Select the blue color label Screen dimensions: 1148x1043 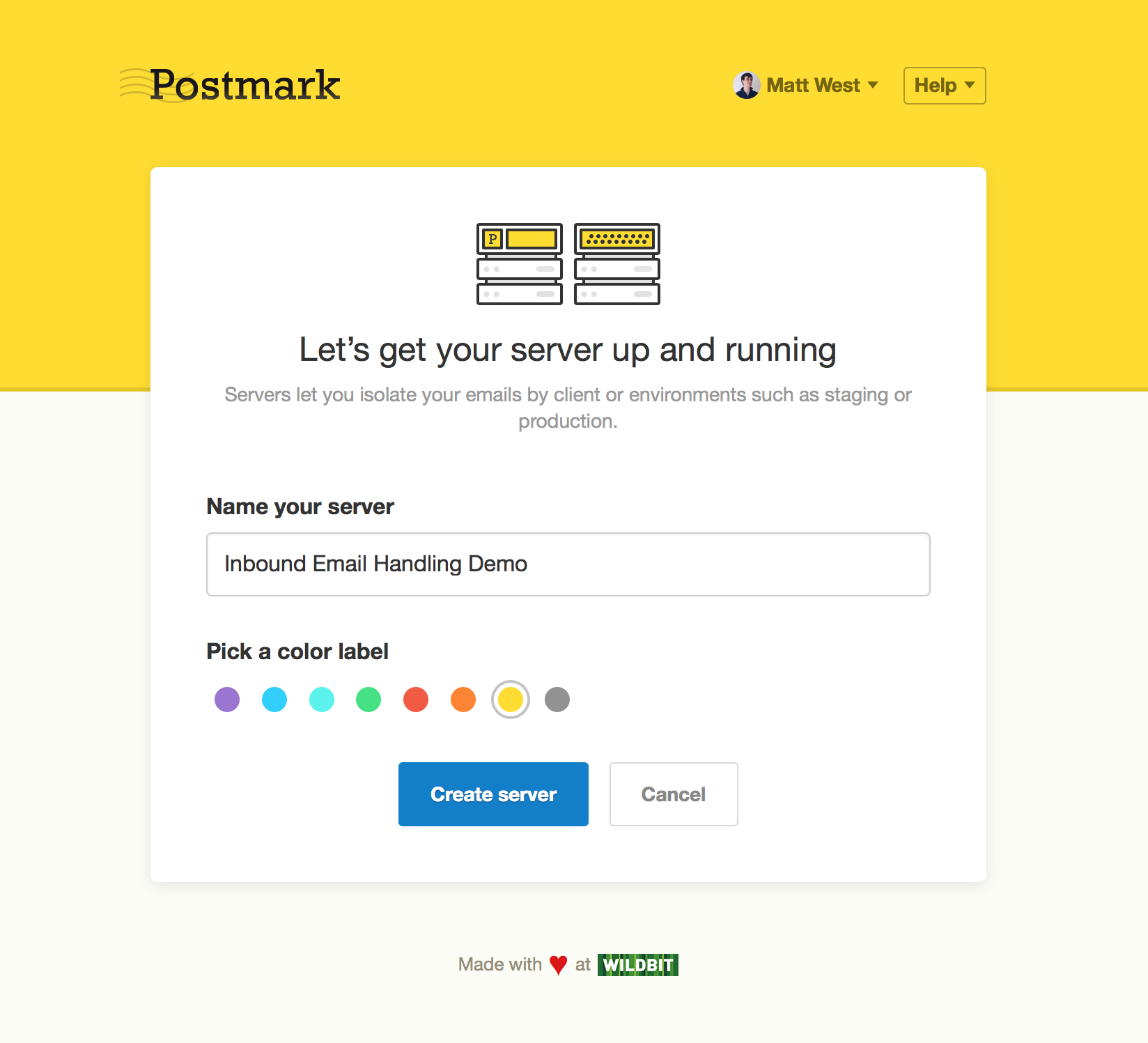click(274, 700)
